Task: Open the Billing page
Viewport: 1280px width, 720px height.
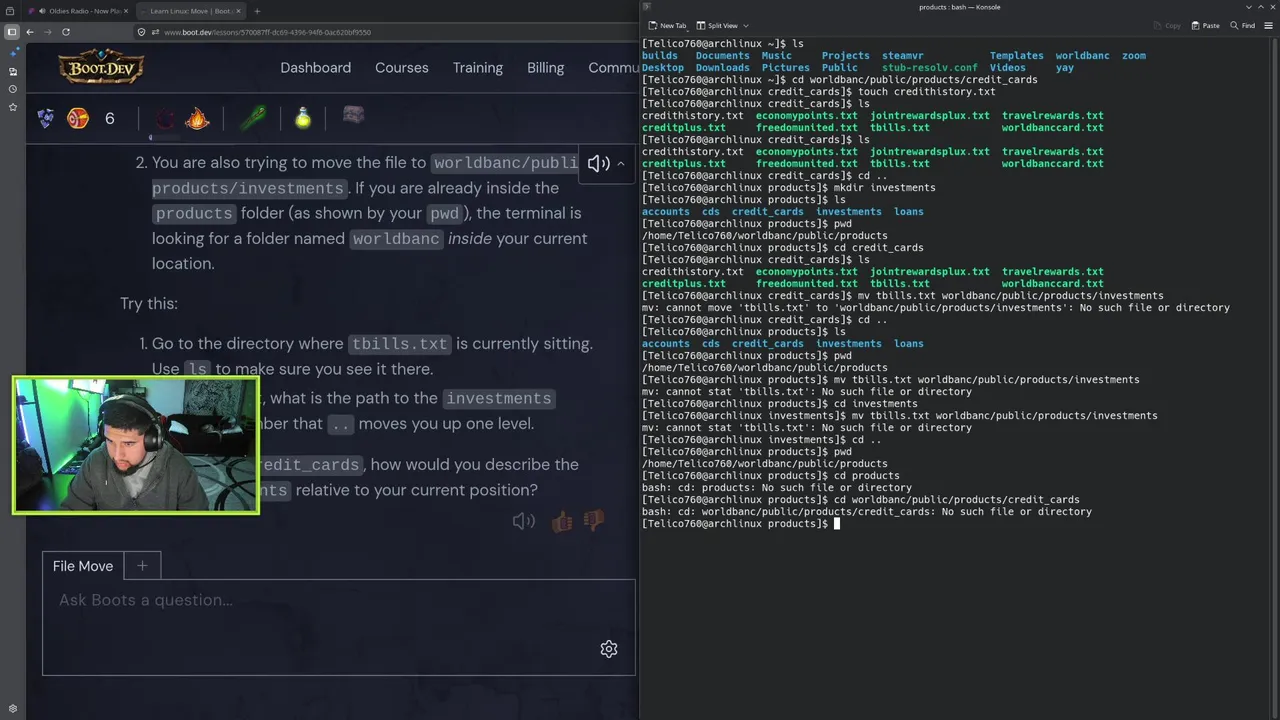Action: click(x=545, y=68)
